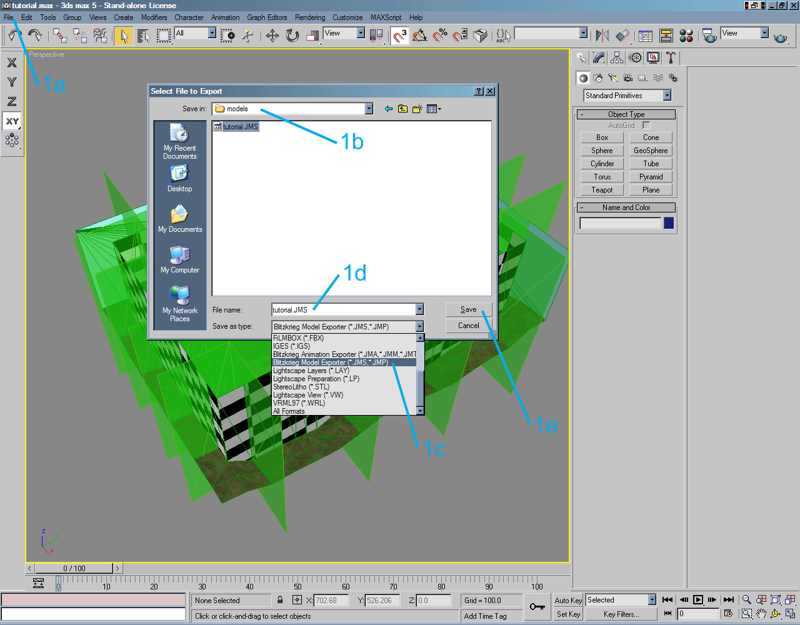This screenshot has height=625, width=800.
Task: Click the GeoSphere primitive button
Action: 651,151
